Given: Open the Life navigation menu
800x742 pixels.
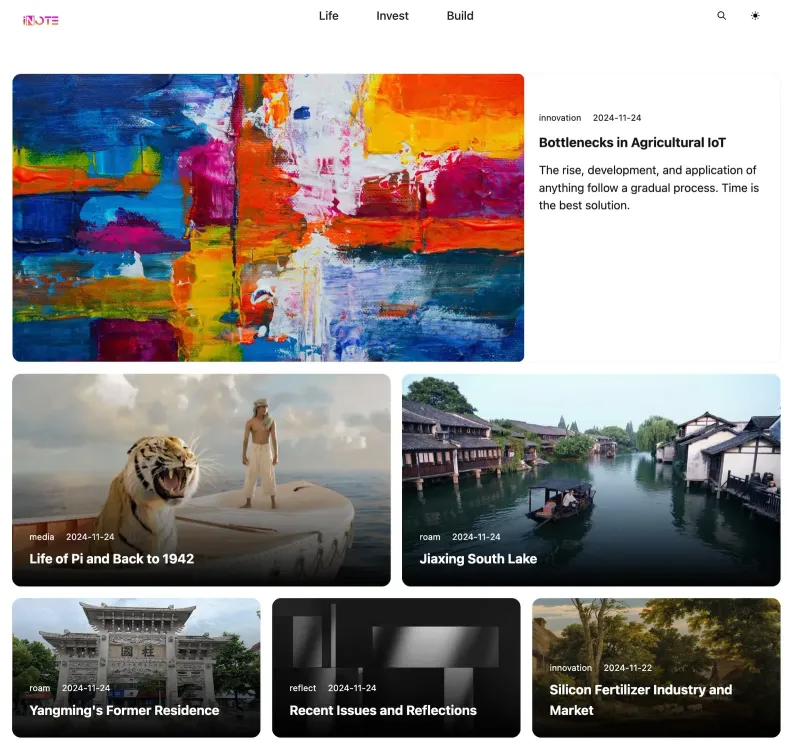Looking at the screenshot, I should click(328, 16).
